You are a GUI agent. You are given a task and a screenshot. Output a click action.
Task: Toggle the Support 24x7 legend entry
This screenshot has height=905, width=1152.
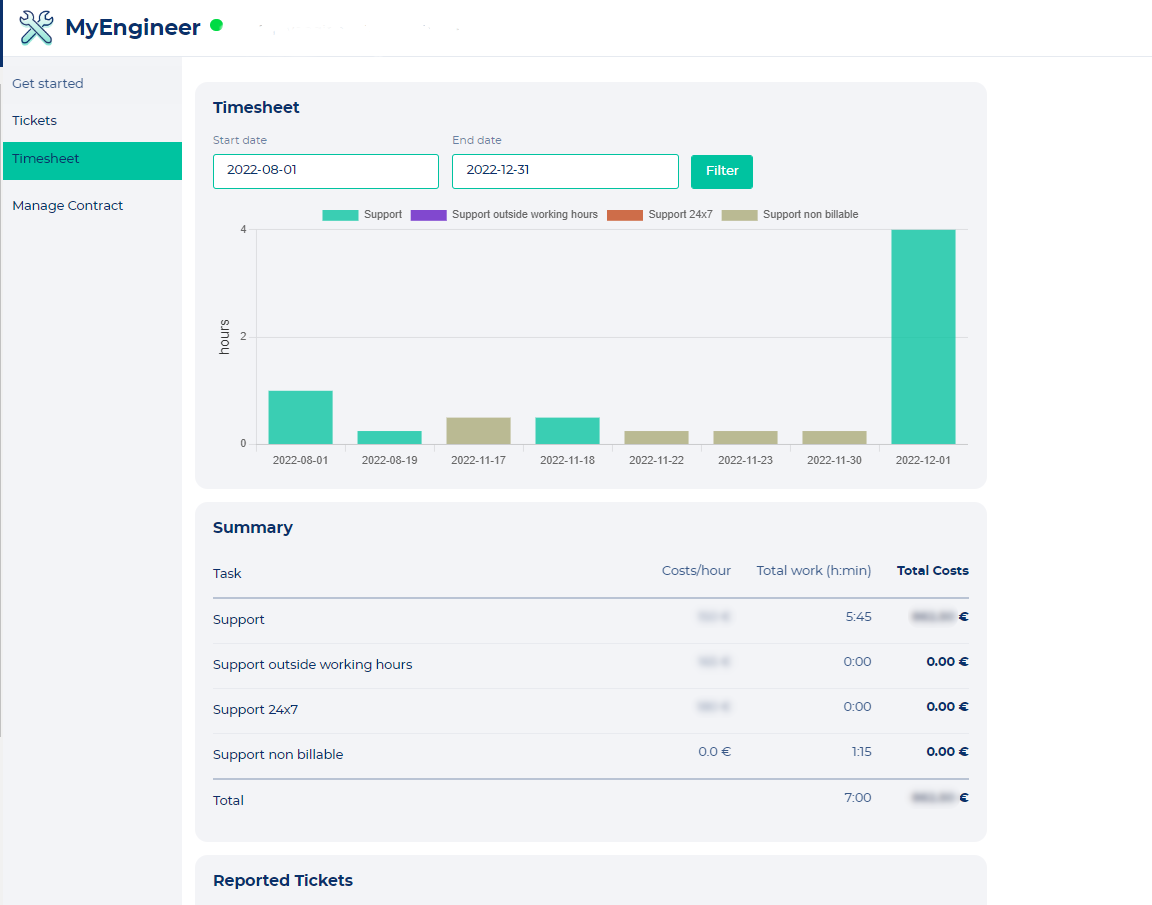(x=671, y=214)
